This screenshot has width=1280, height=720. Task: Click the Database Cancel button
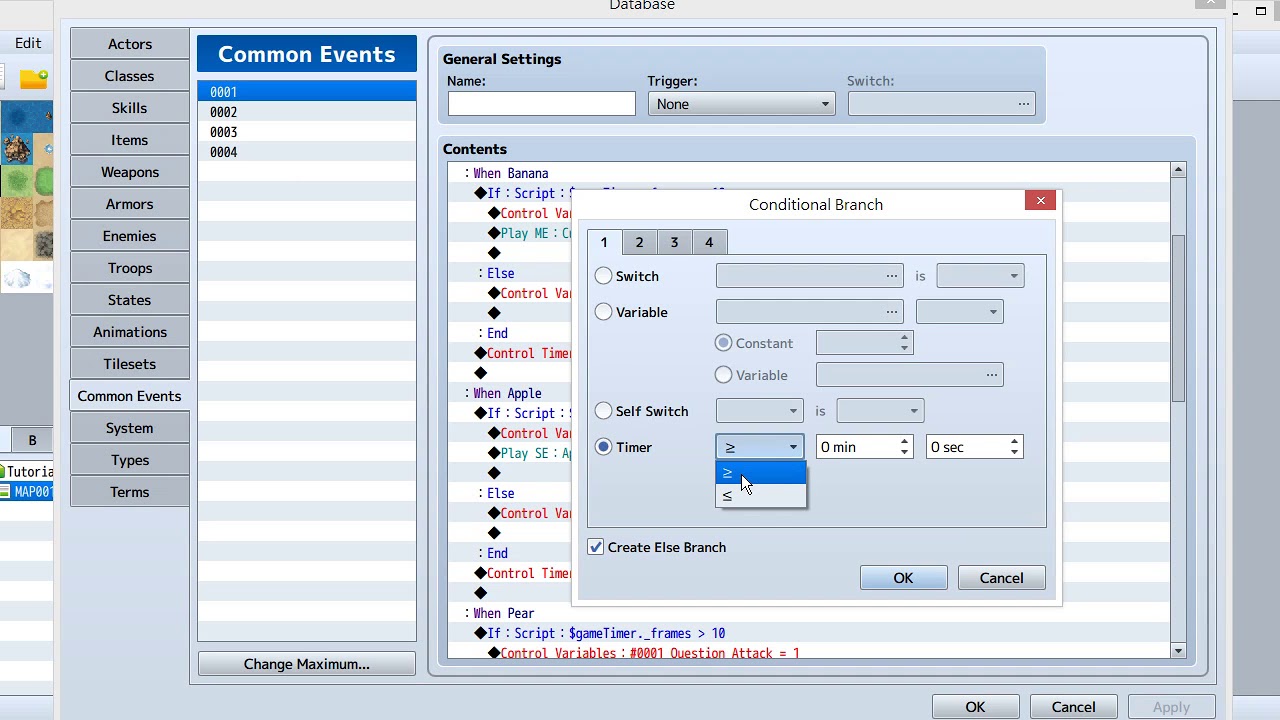1073,707
